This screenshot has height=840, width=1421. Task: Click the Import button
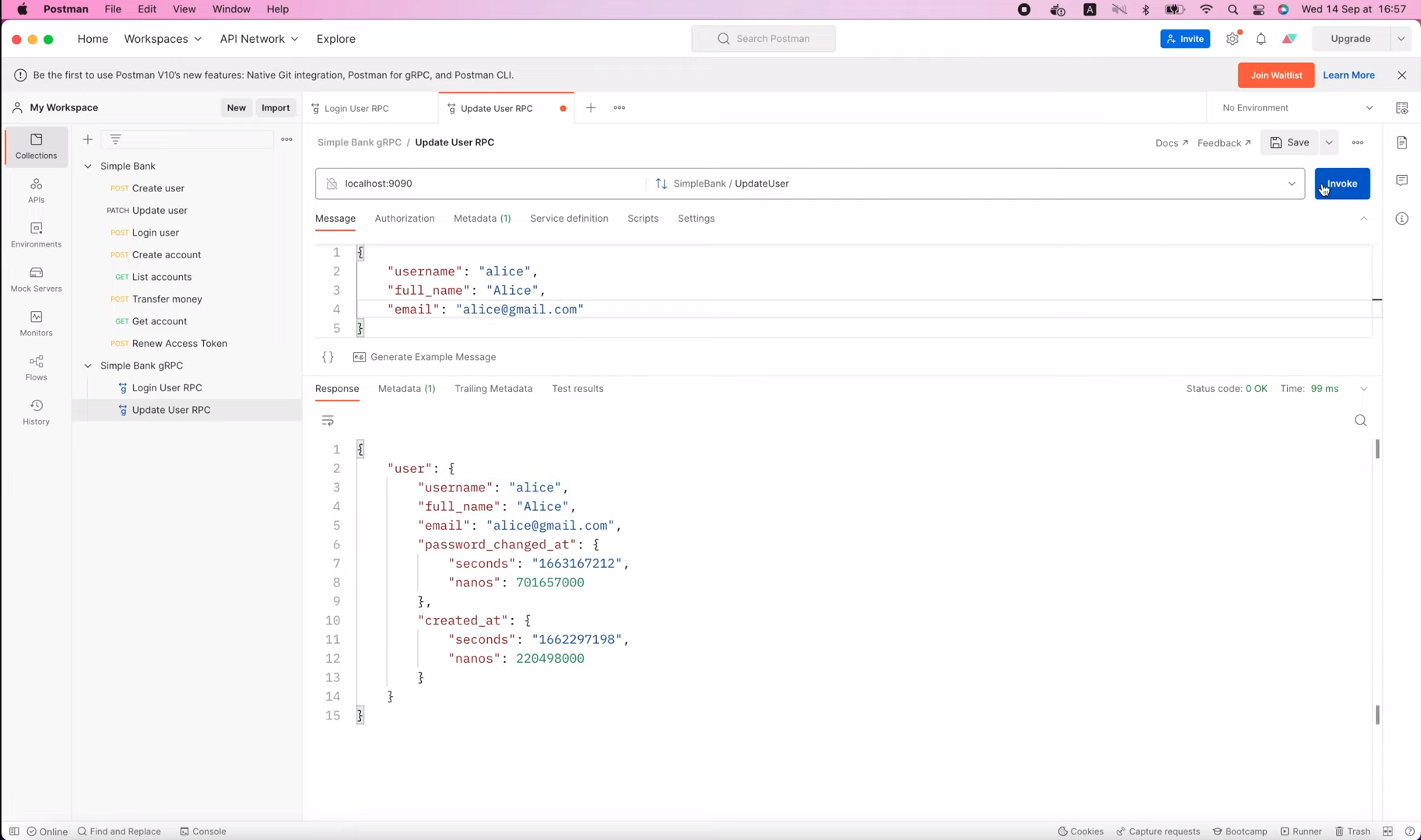(x=275, y=108)
